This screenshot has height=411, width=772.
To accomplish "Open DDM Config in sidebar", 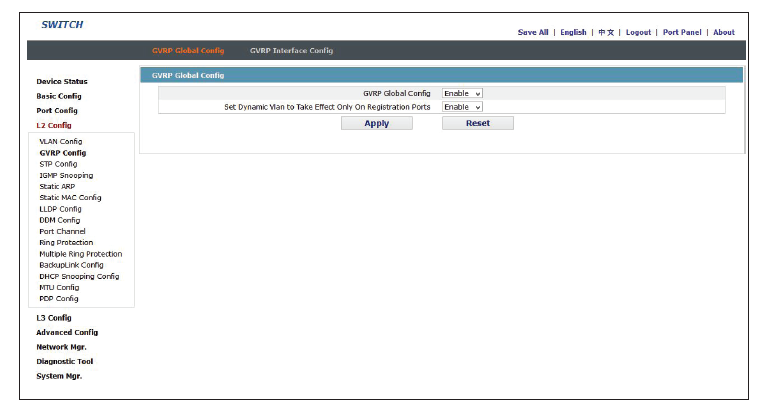I will pos(60,221).
